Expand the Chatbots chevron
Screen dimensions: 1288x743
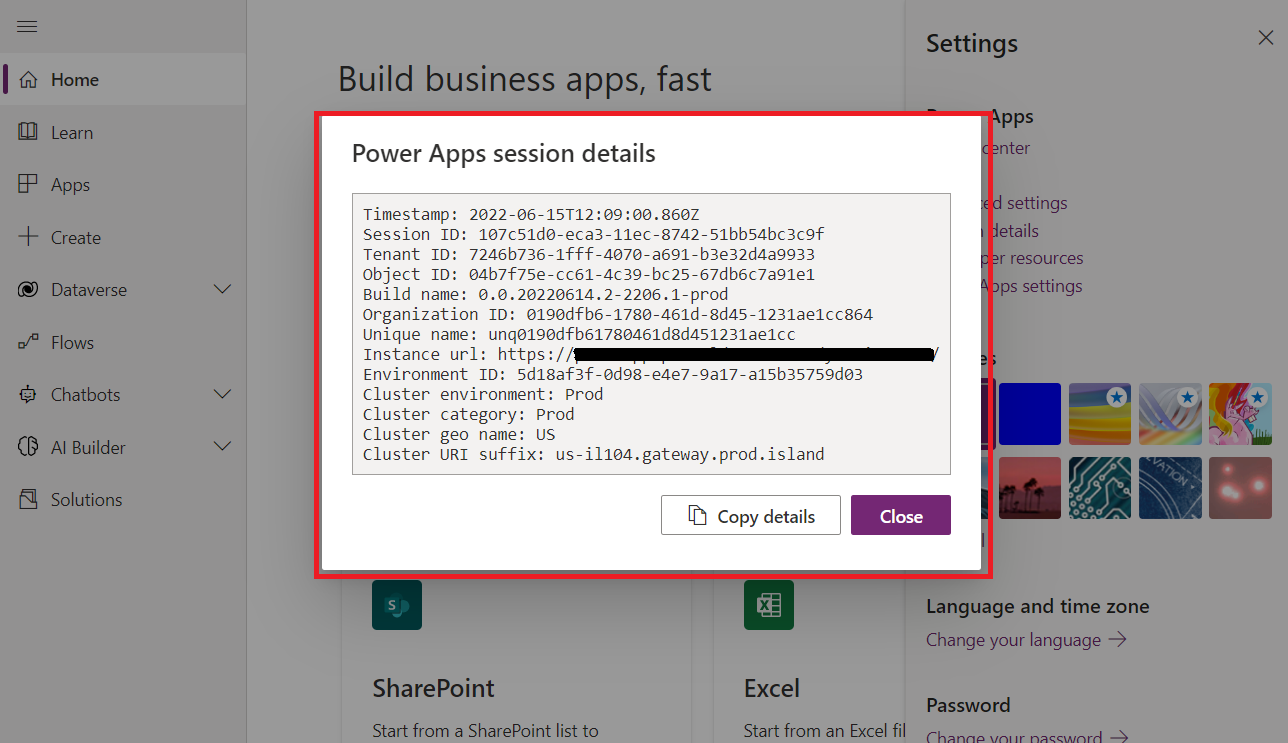coord(223,395)
